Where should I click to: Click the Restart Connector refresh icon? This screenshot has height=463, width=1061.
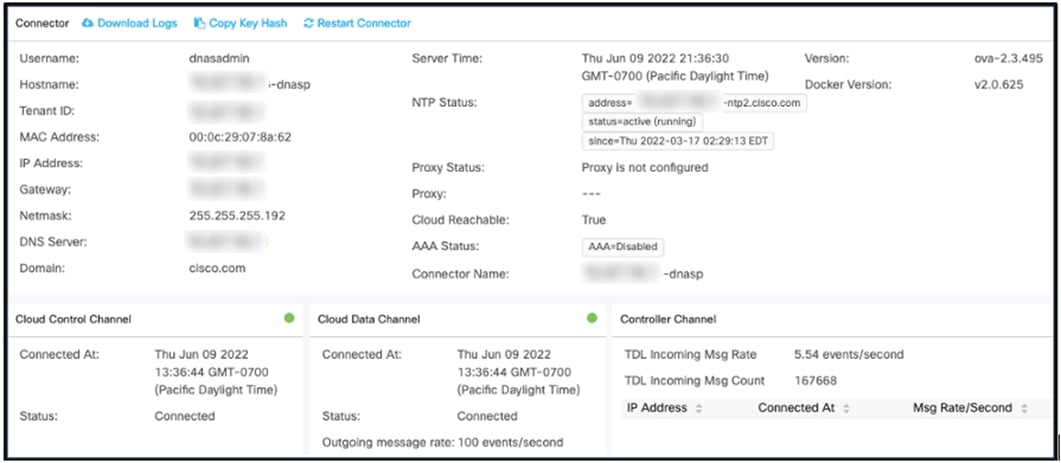(x=308, y=23)
